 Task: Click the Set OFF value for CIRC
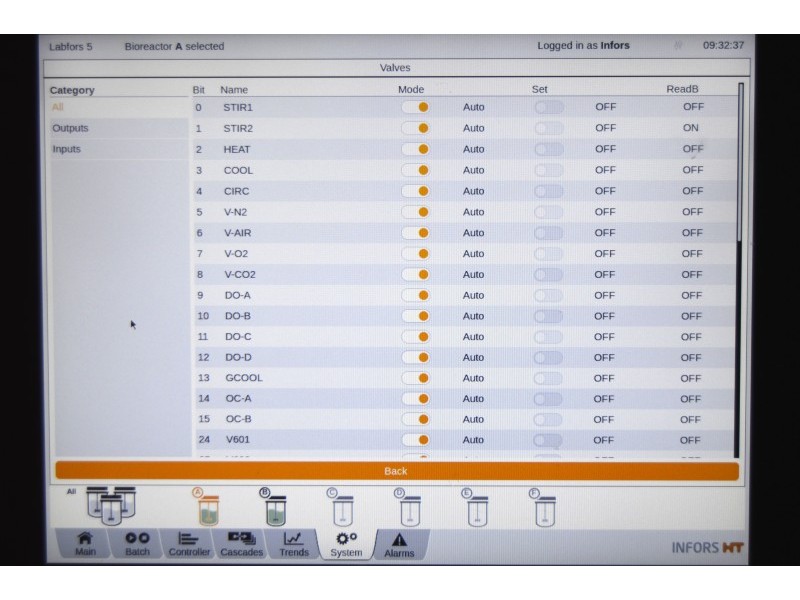point(605,191)
